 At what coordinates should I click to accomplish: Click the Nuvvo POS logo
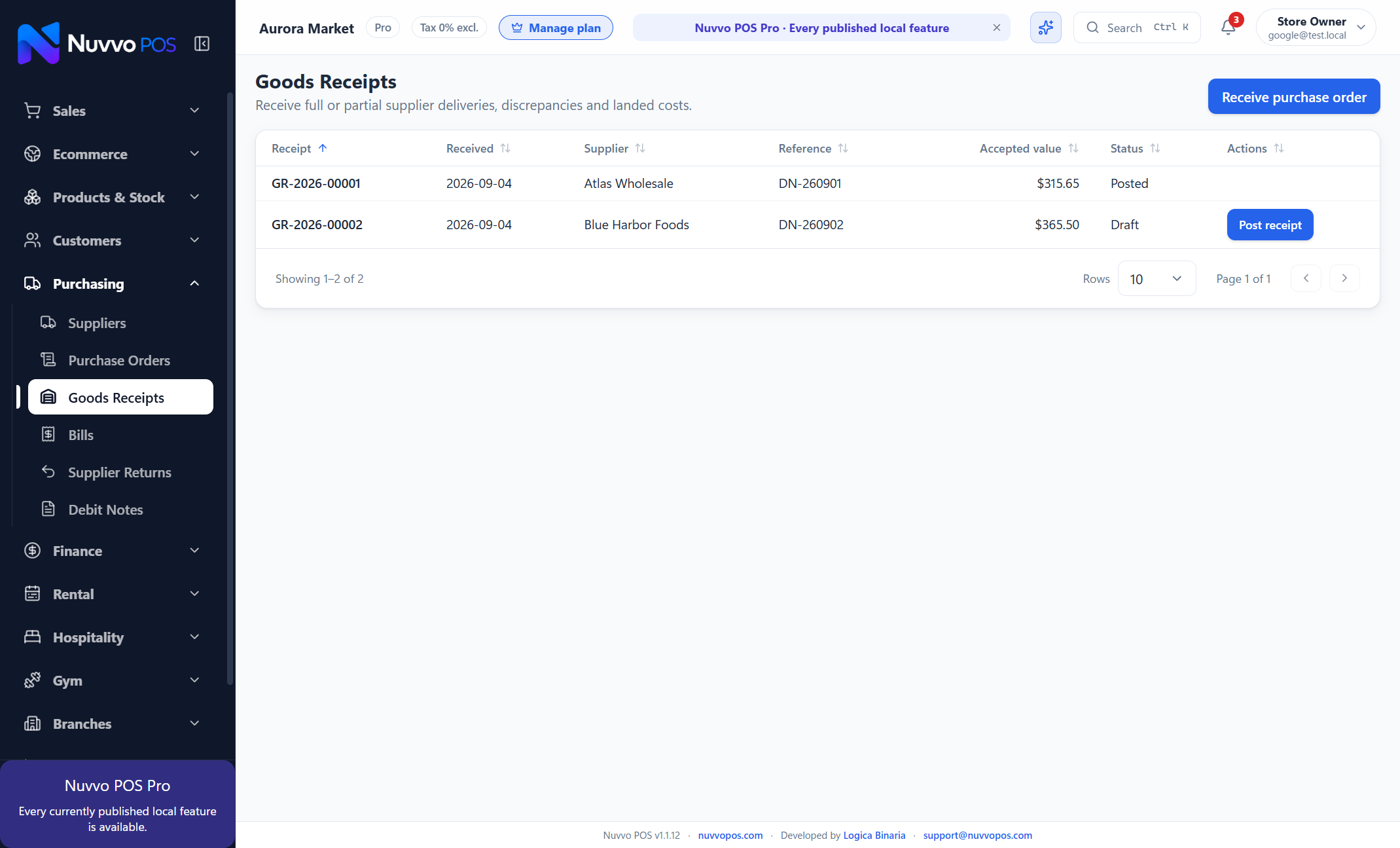click(97, 43)
